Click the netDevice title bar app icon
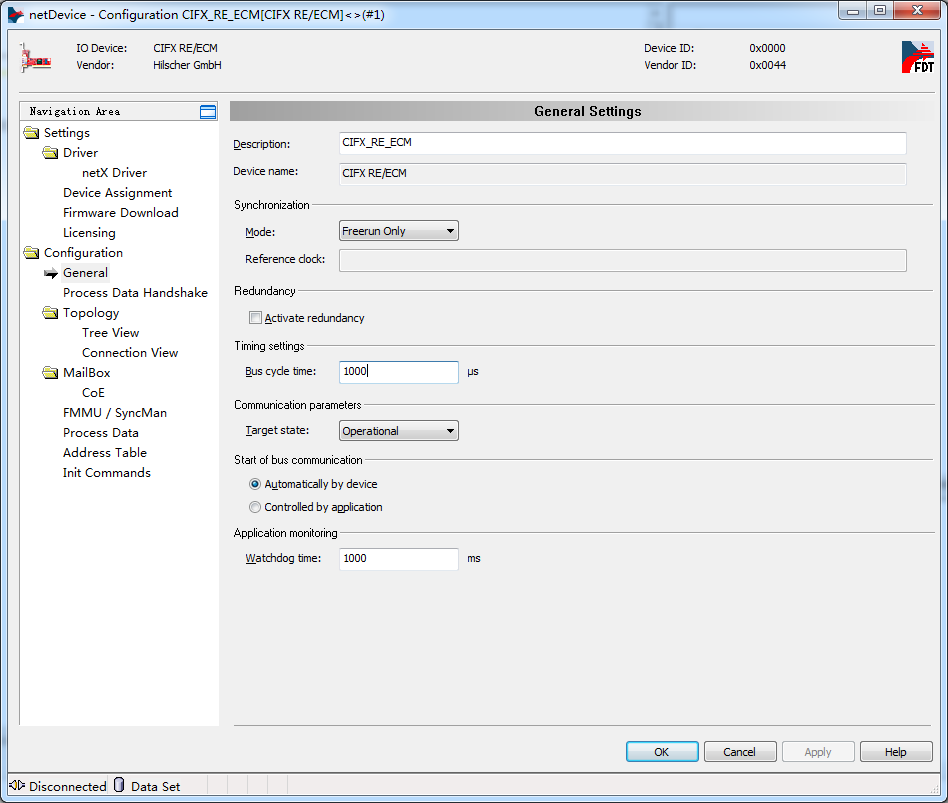The height and width of the screenshot is (803, 948). 16,15
